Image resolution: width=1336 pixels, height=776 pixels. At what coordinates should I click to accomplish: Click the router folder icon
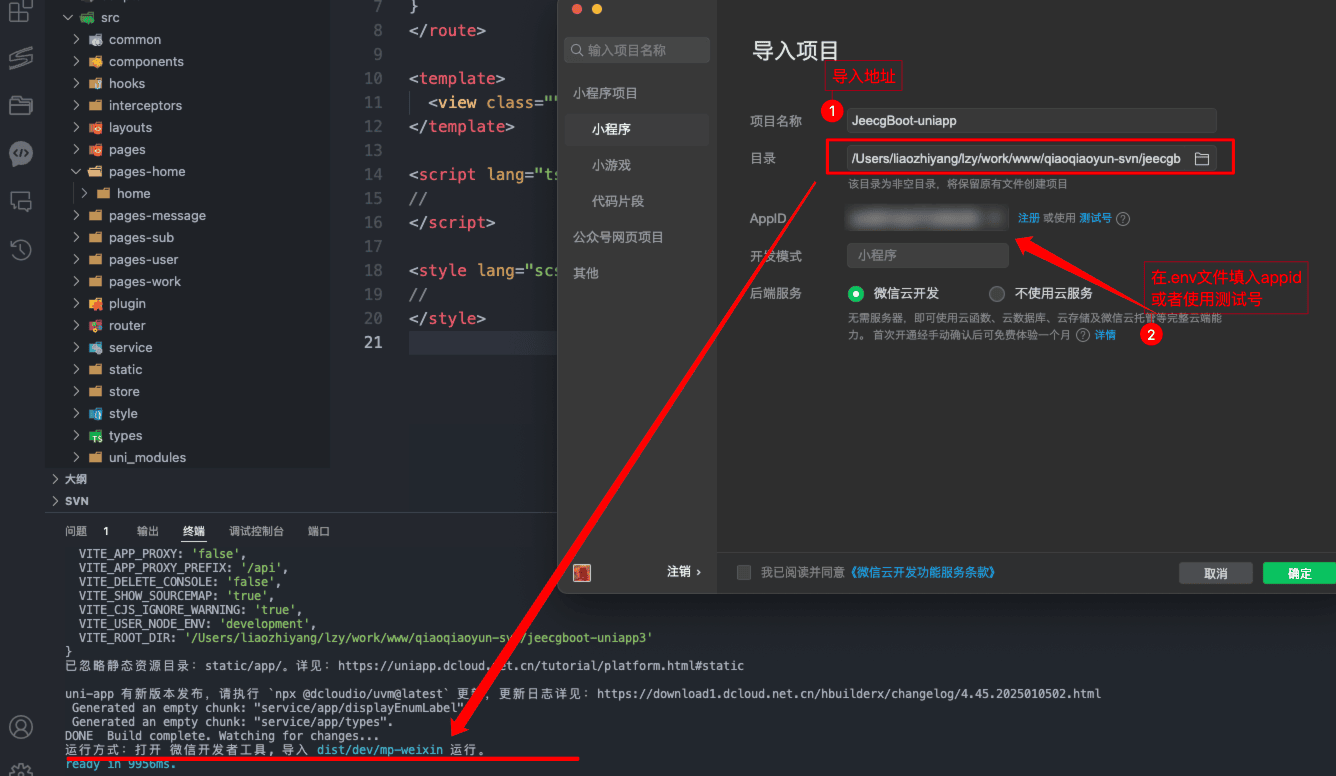click(x=96, y=326)
